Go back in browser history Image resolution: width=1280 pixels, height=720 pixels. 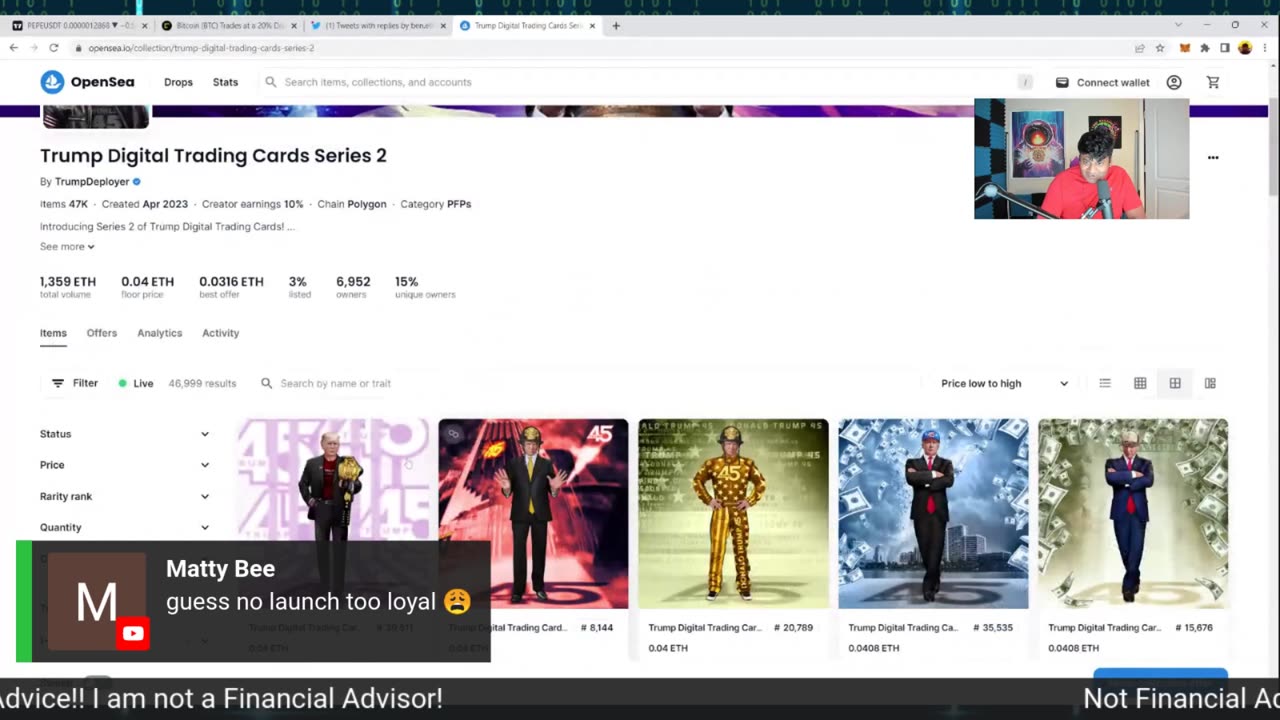[x=14, y=48]
